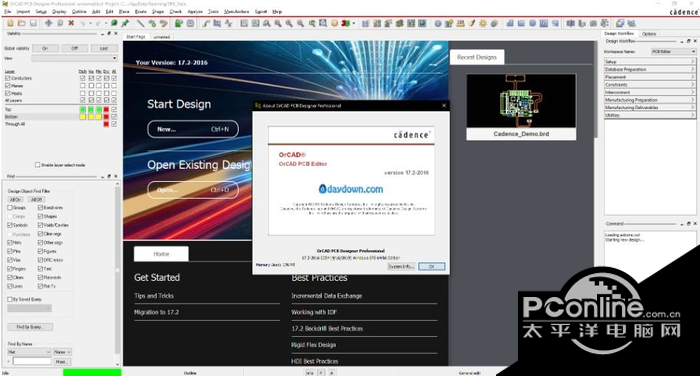Open the Tips and Tricks link
This screenshot has width=700, height=376.
point(154,296)
